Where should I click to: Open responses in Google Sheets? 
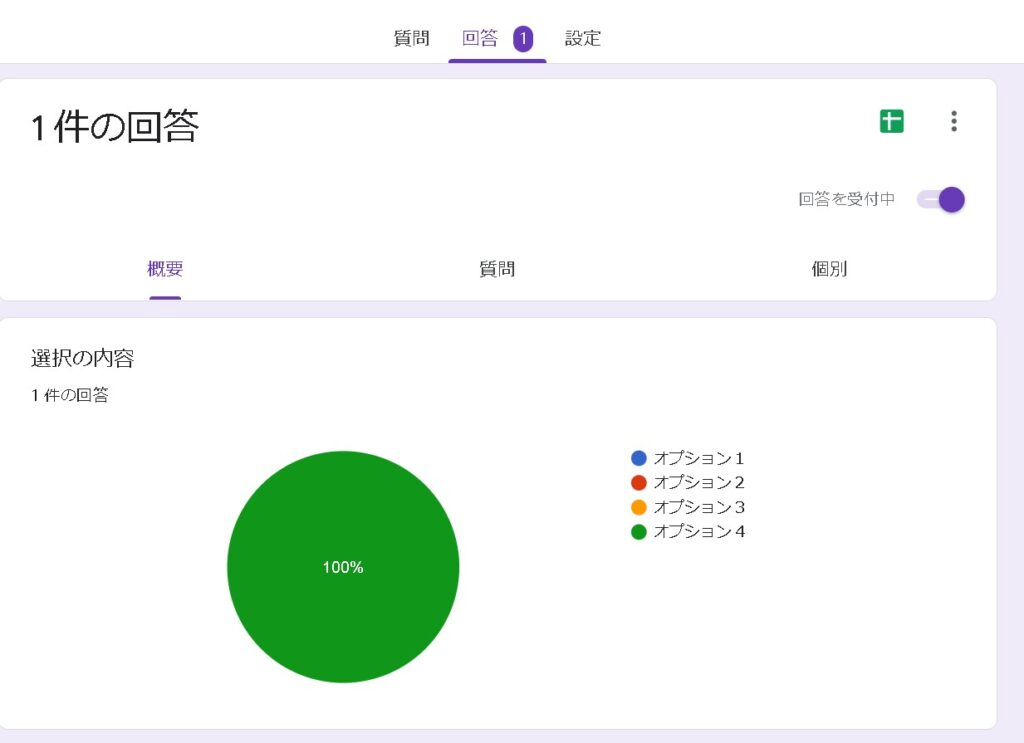click(x=891, y=122)
